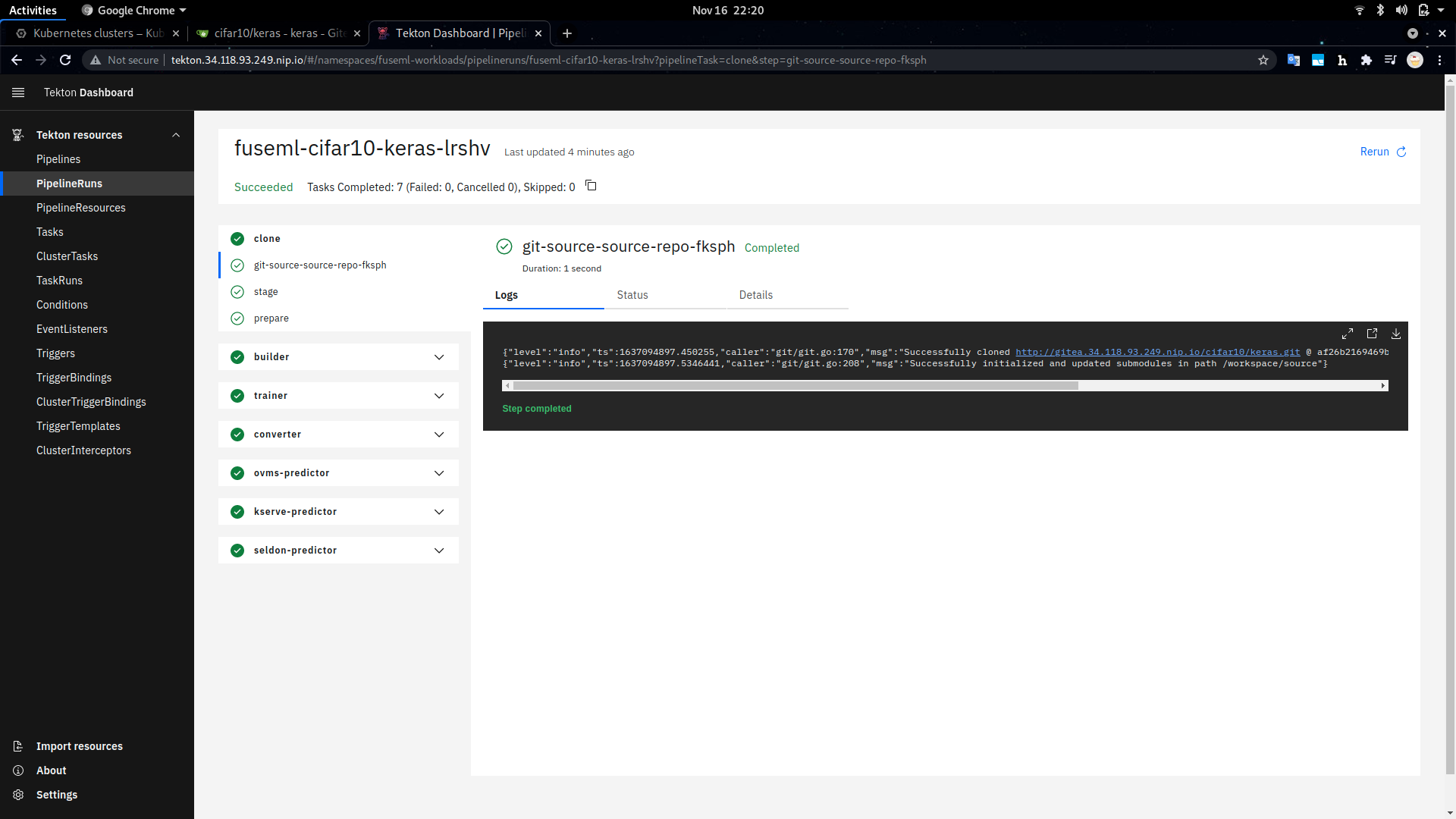Viewport: 1456px width, 819px height.
Task: Open logs in a new window
Action: coord(1372,334)
